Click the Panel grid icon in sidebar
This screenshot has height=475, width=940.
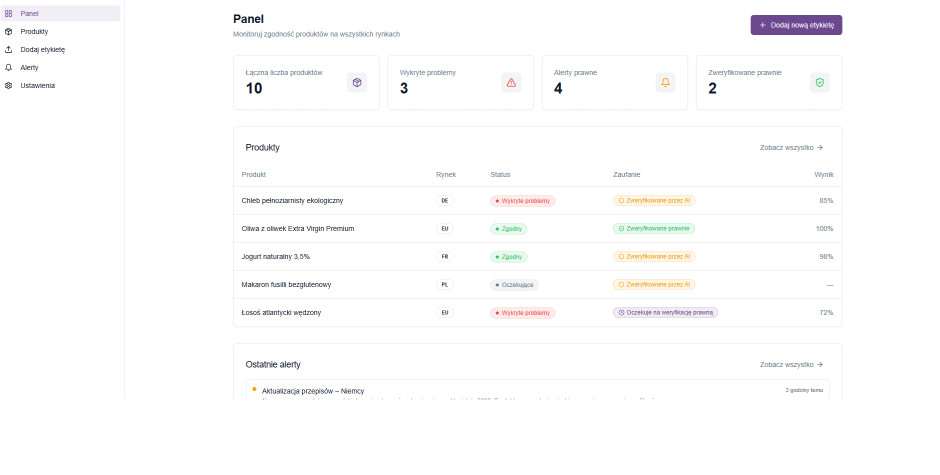9,14
